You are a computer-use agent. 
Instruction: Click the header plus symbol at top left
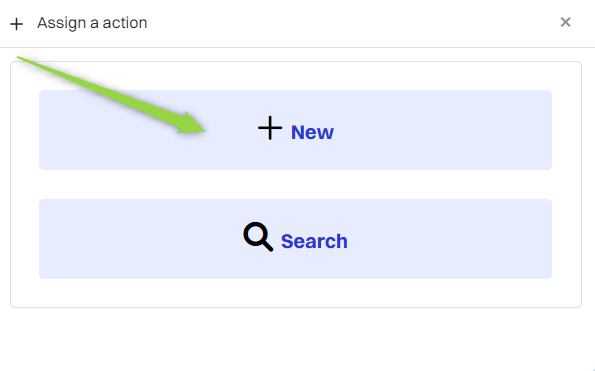click(x=17, y=24)
